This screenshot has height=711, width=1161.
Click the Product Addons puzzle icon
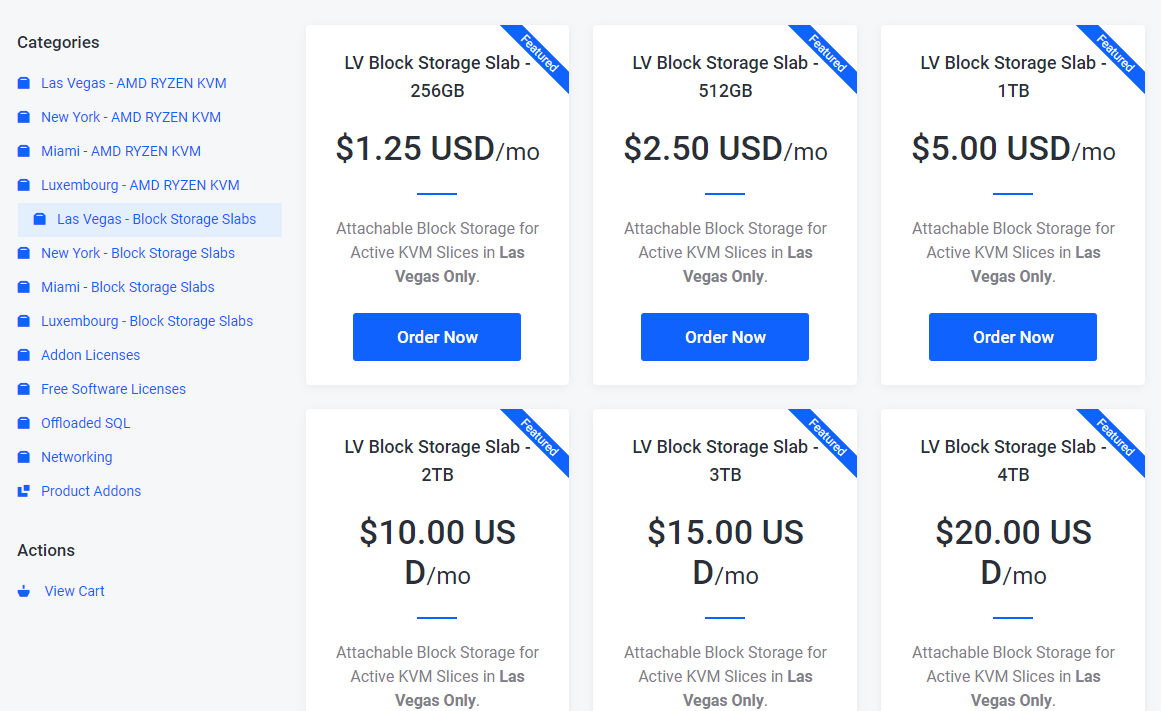24,491
